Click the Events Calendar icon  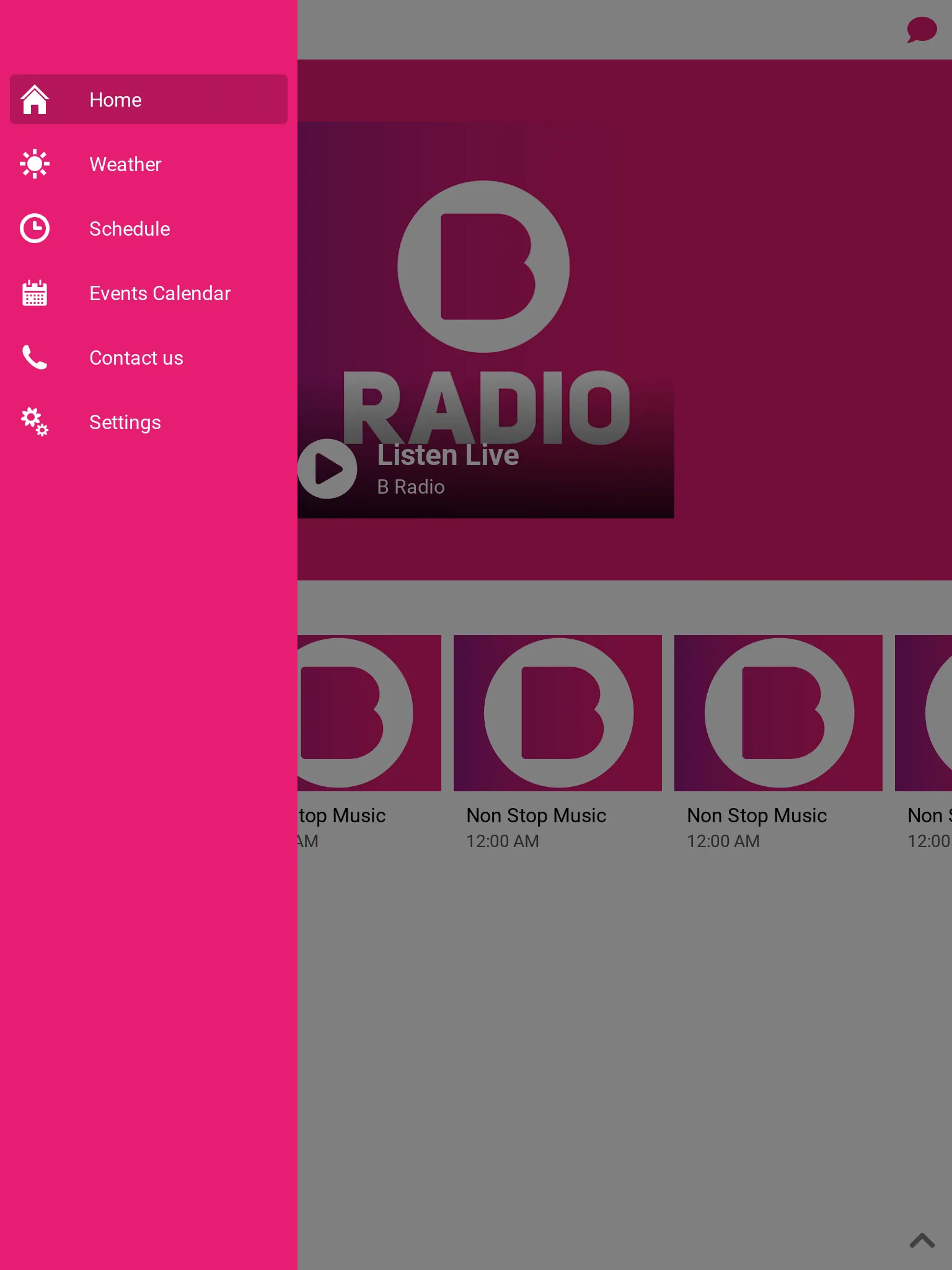pyautogui.click(x=35, y=293)
